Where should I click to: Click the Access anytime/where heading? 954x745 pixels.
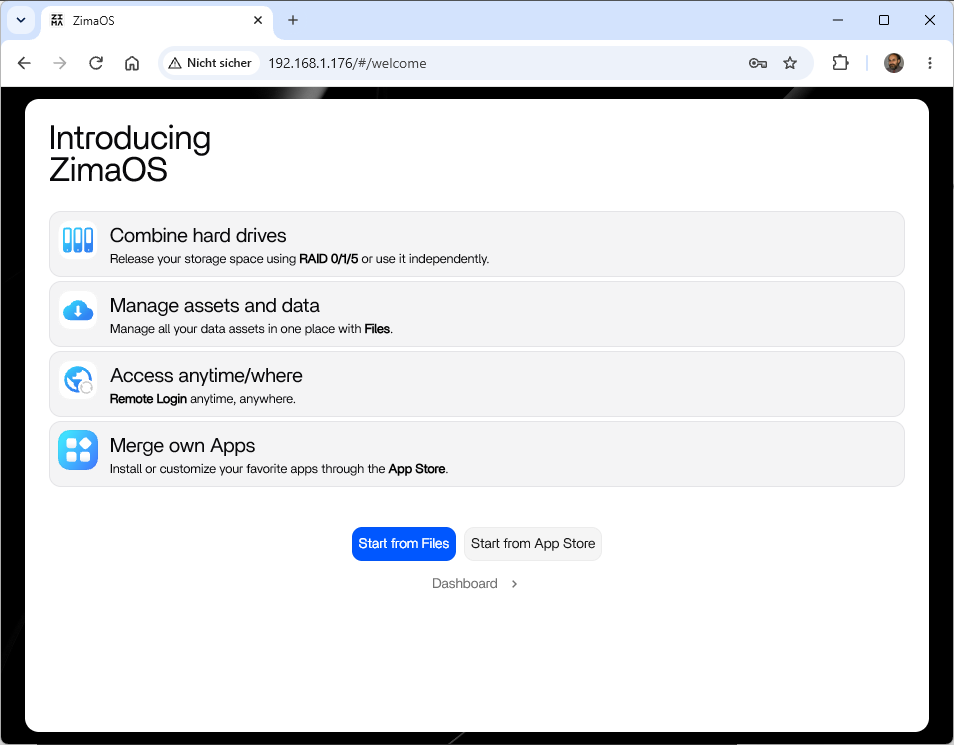[206, 376]
